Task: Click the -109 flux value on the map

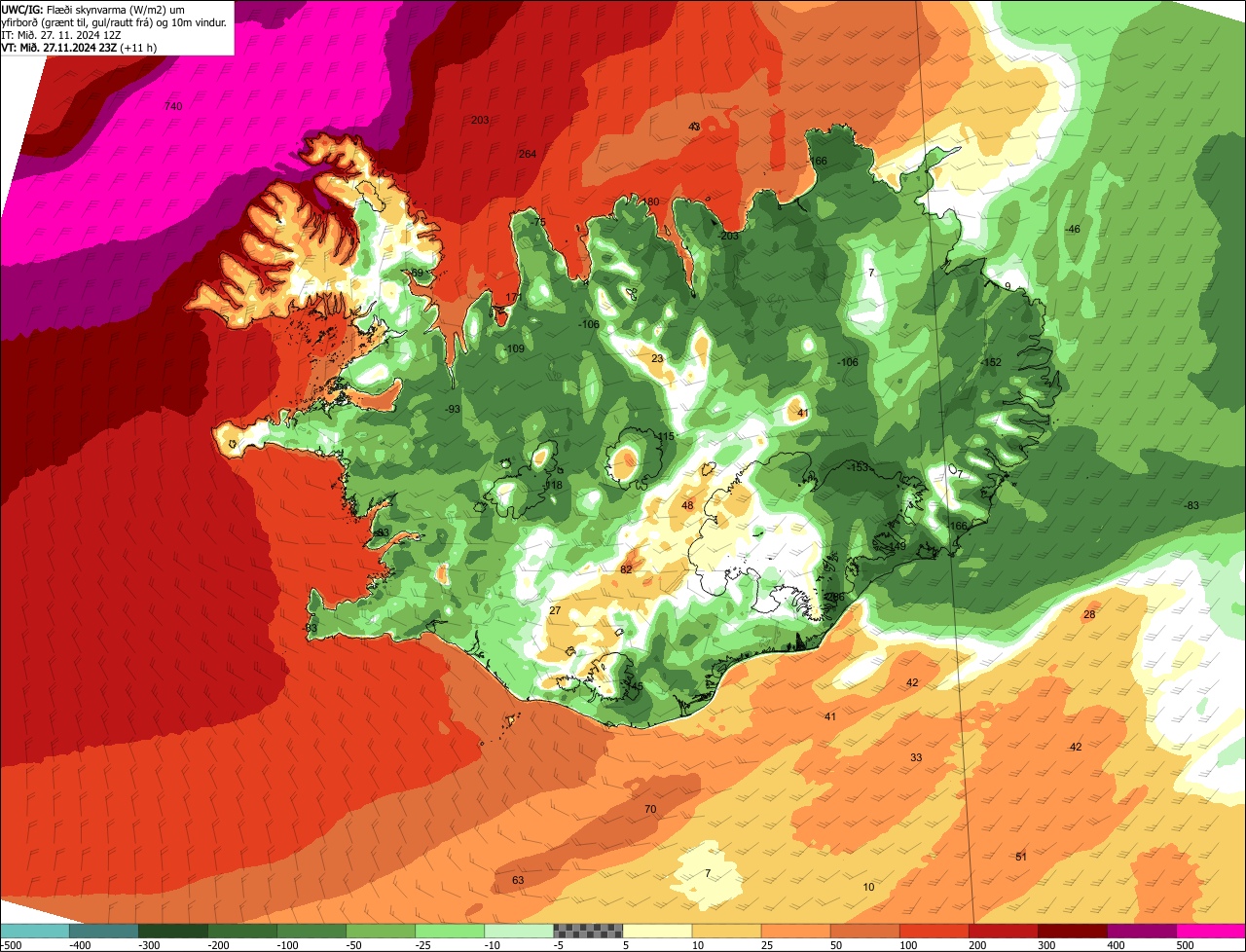Action: tap(514, 348)
